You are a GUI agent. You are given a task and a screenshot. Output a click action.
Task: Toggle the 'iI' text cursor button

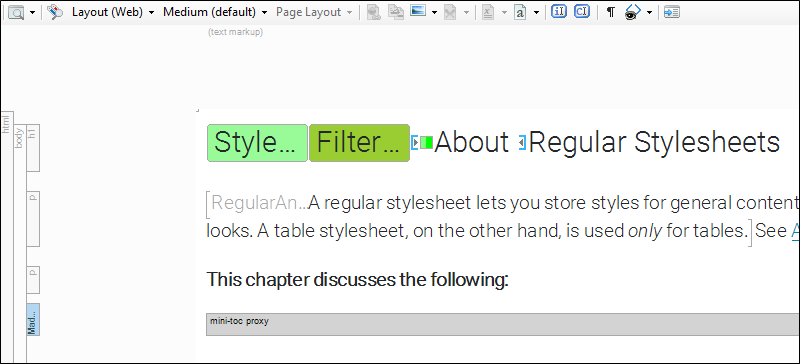[559, 12]
